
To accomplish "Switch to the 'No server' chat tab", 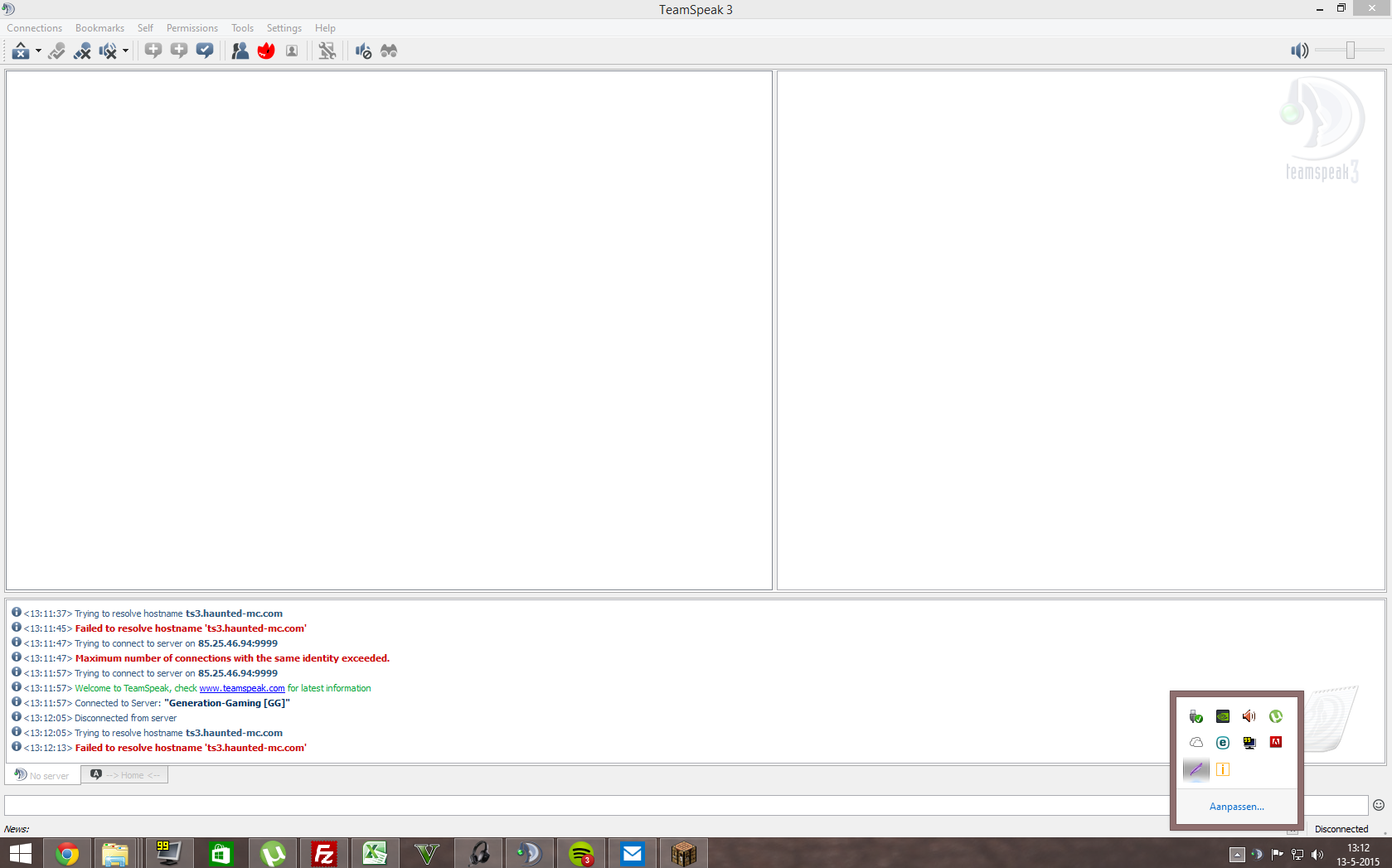I will pyautogui.click(x=43, y=775).
